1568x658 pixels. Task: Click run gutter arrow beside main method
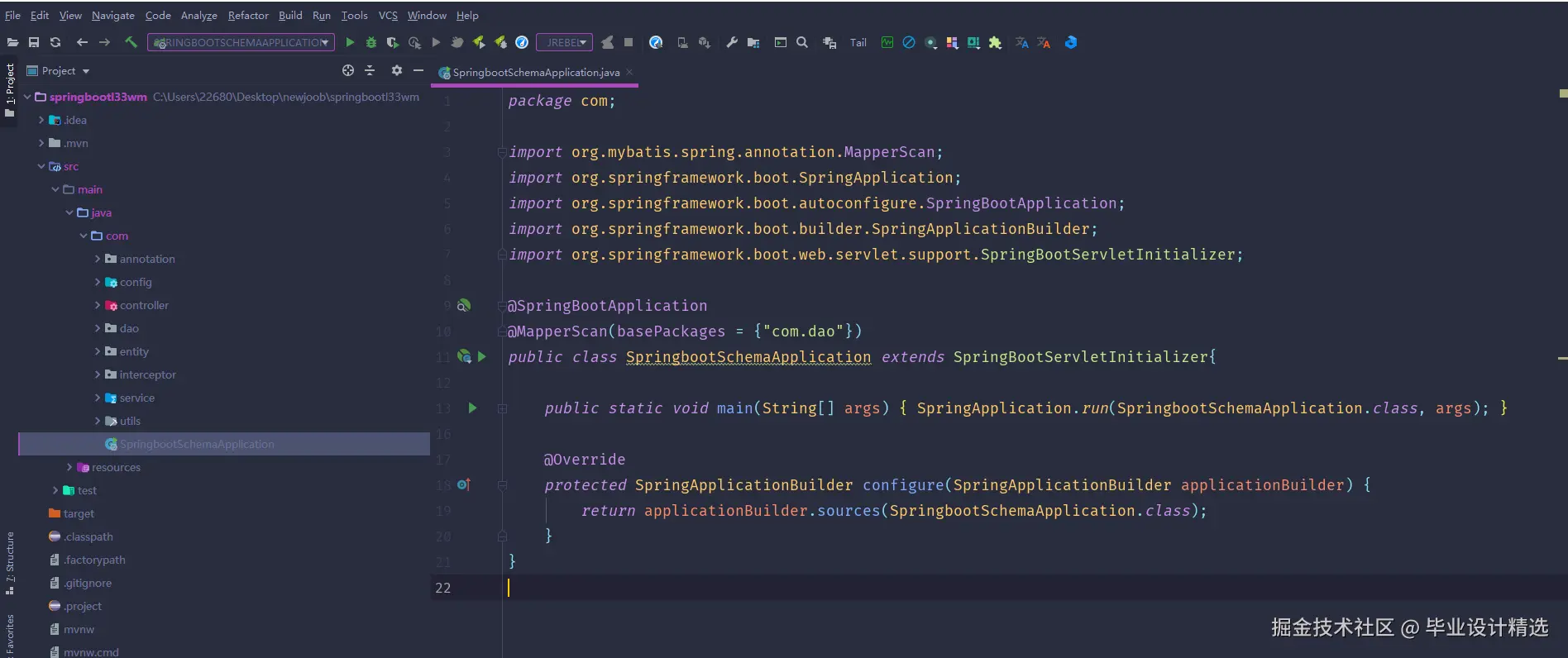point(472,408)
